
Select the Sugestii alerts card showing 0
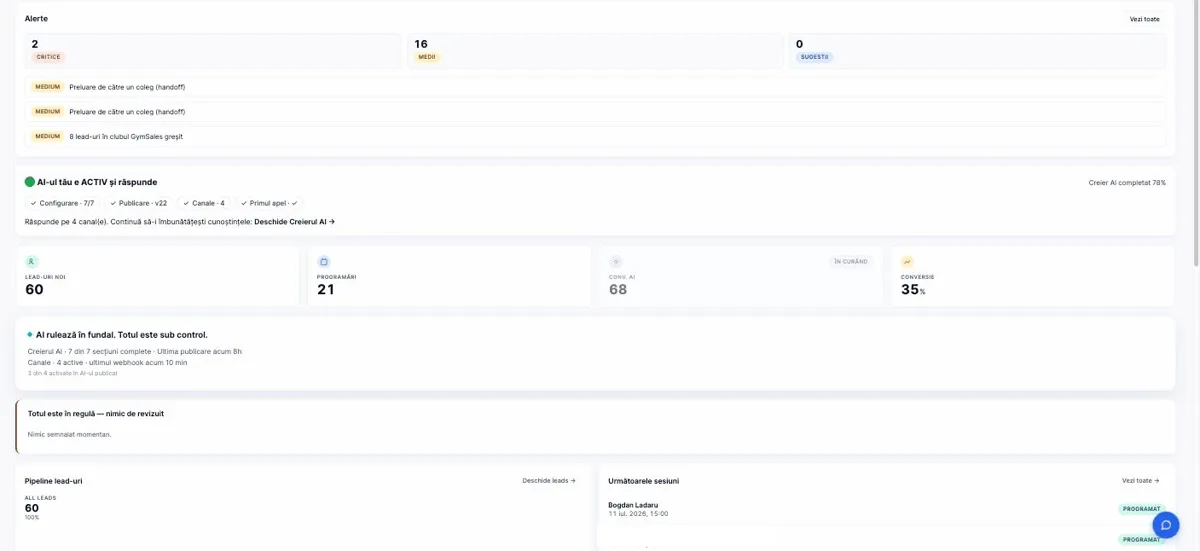977,51
